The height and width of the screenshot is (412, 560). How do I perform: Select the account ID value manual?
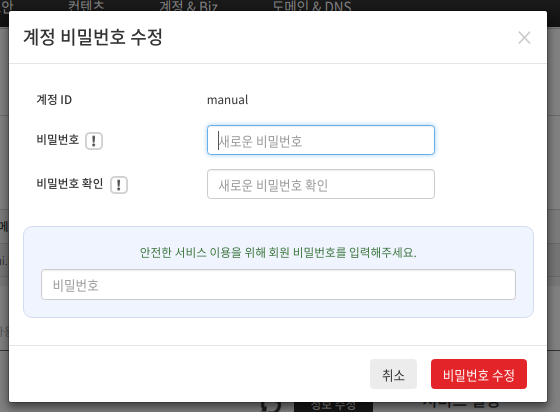click(228, 100)
